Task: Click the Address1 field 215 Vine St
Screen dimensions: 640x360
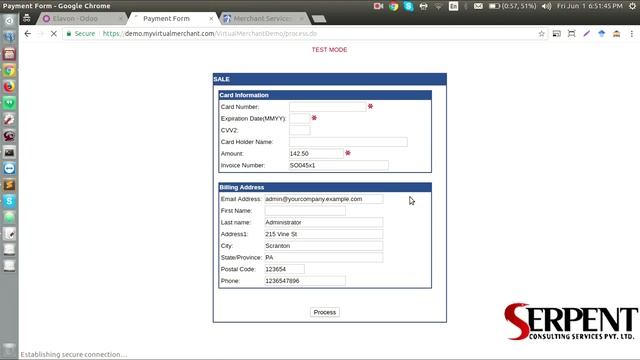Action: (x=324, y=234)
